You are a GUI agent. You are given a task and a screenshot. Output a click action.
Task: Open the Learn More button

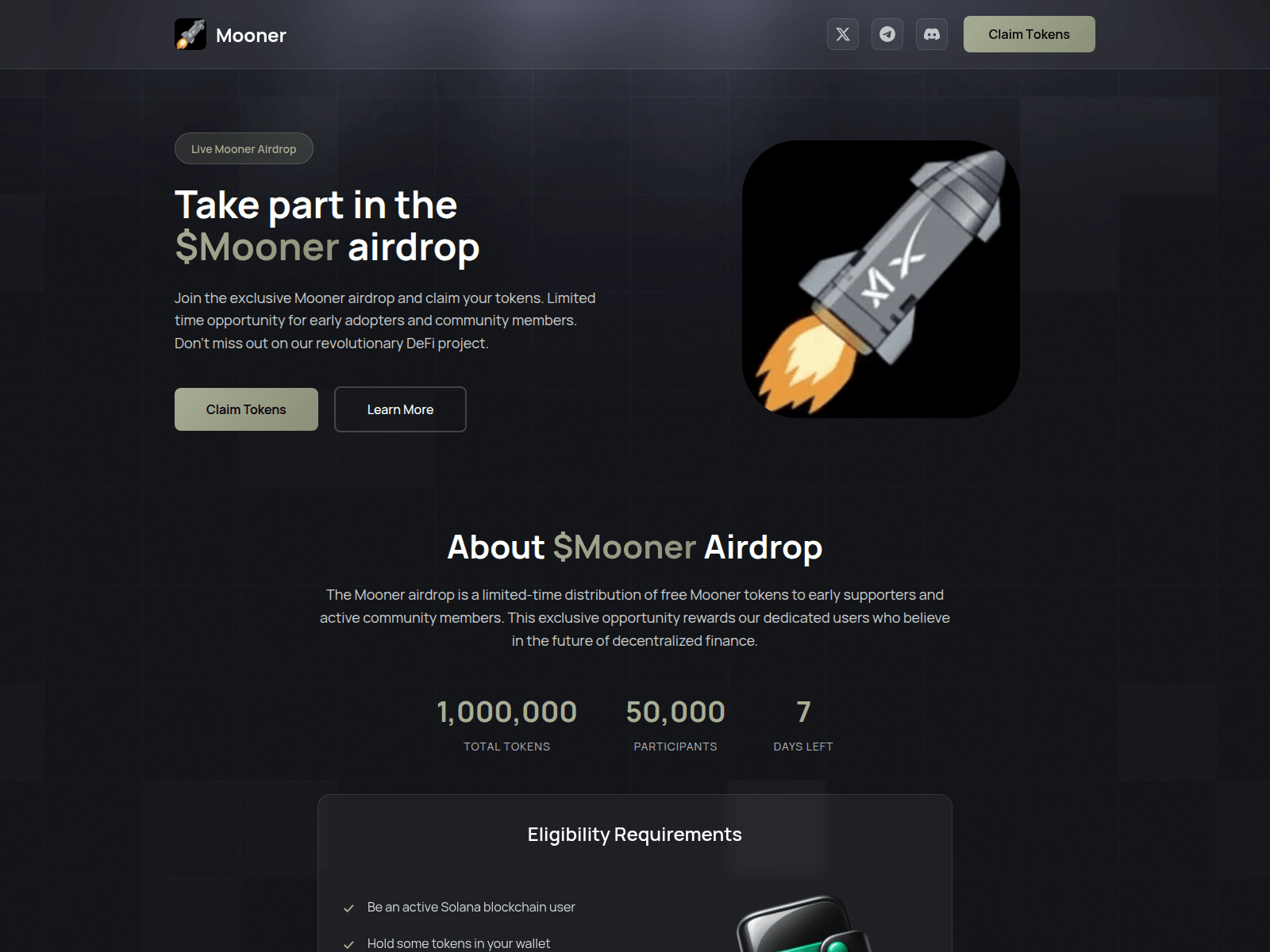tap(400, 409)
